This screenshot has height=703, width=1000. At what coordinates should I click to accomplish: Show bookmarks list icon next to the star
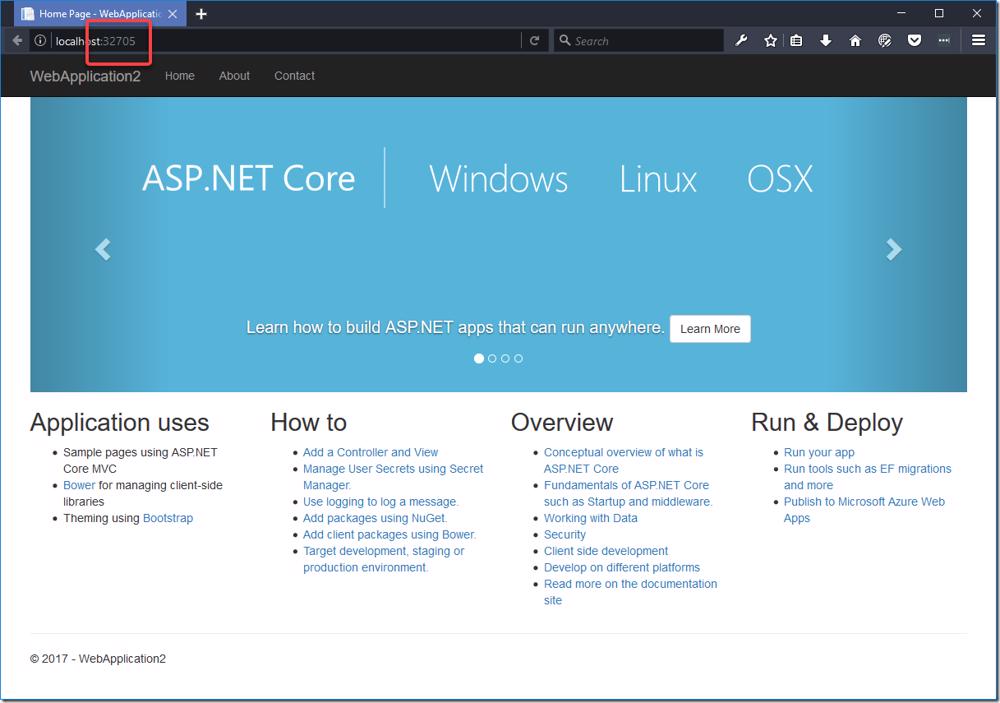796,41
